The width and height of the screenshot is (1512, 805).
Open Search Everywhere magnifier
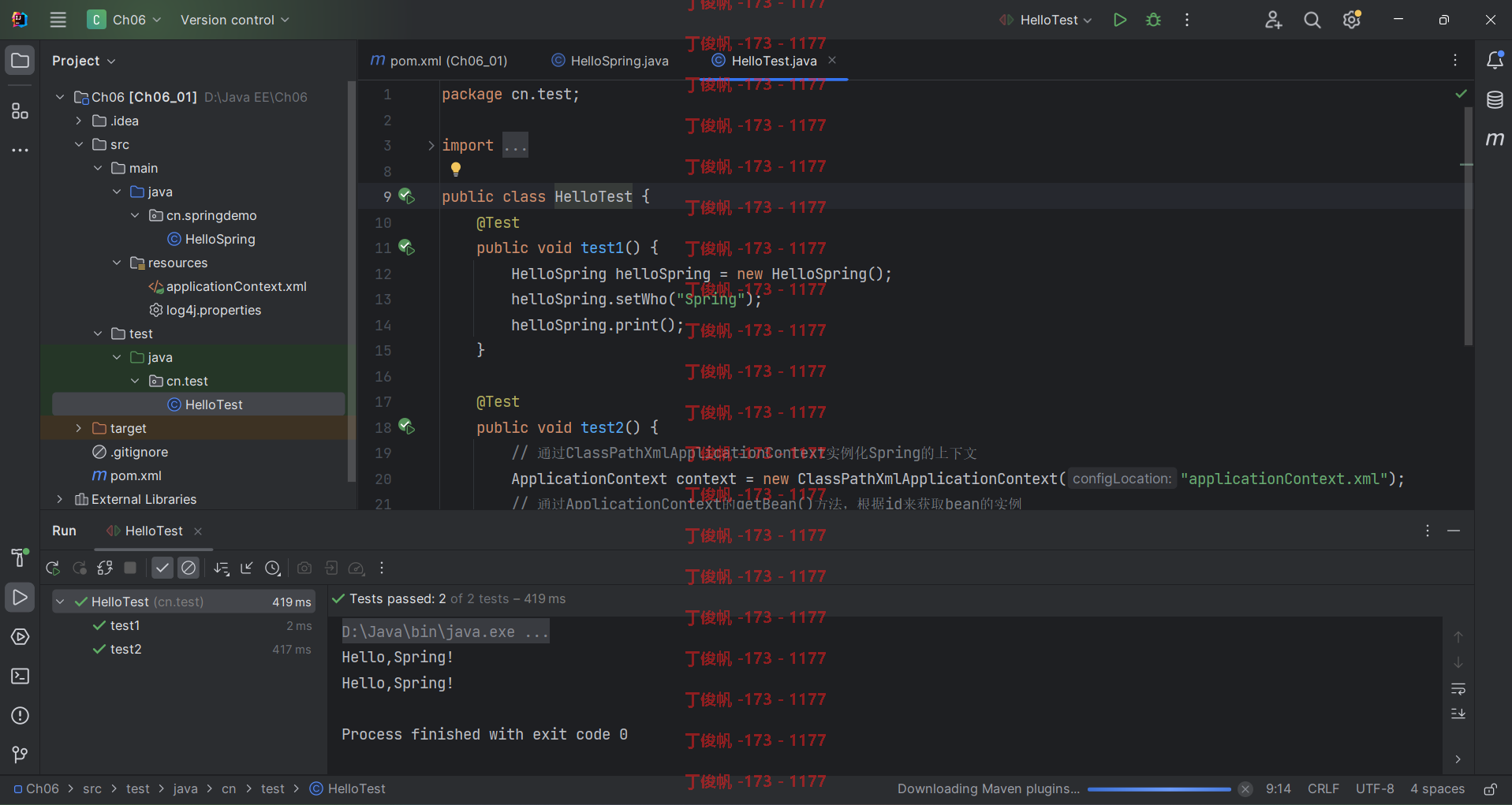tap(1312, 20)
